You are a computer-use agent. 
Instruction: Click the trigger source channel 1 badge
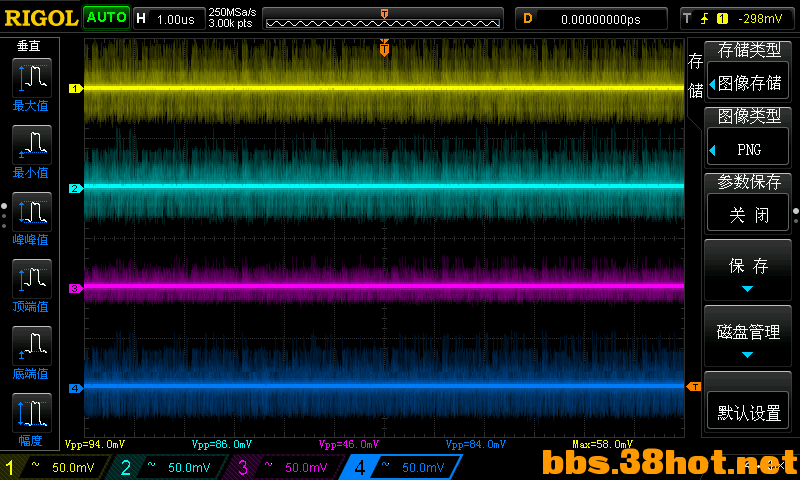[x=722, y=19]
